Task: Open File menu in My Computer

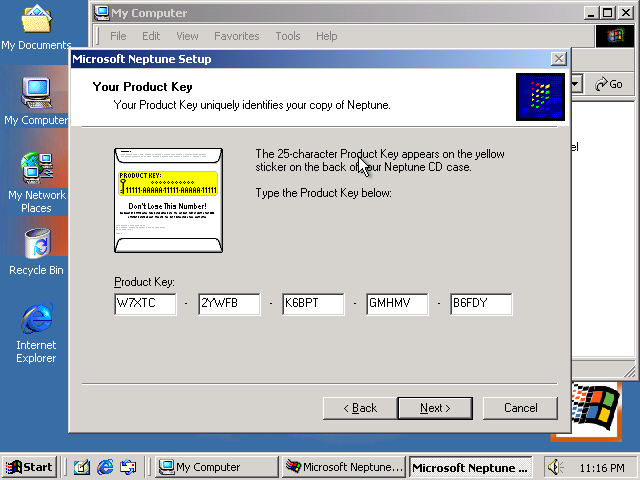Action: (118, 36)
